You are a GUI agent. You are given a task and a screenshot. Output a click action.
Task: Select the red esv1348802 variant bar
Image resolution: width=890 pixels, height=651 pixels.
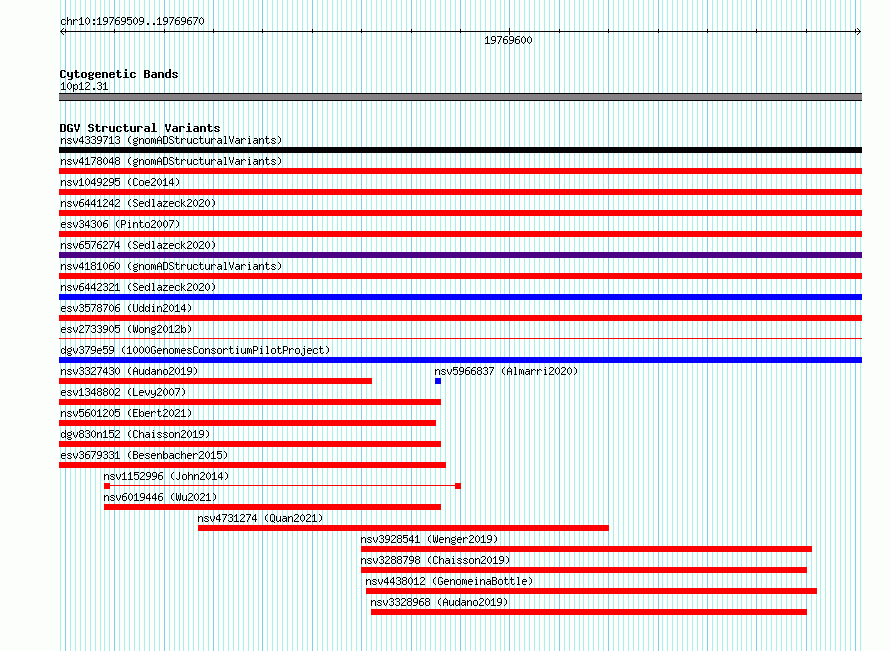250,402
